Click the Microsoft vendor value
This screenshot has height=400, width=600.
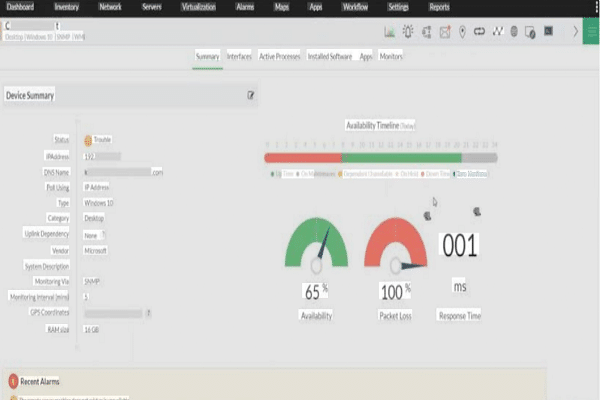[95, 251]
